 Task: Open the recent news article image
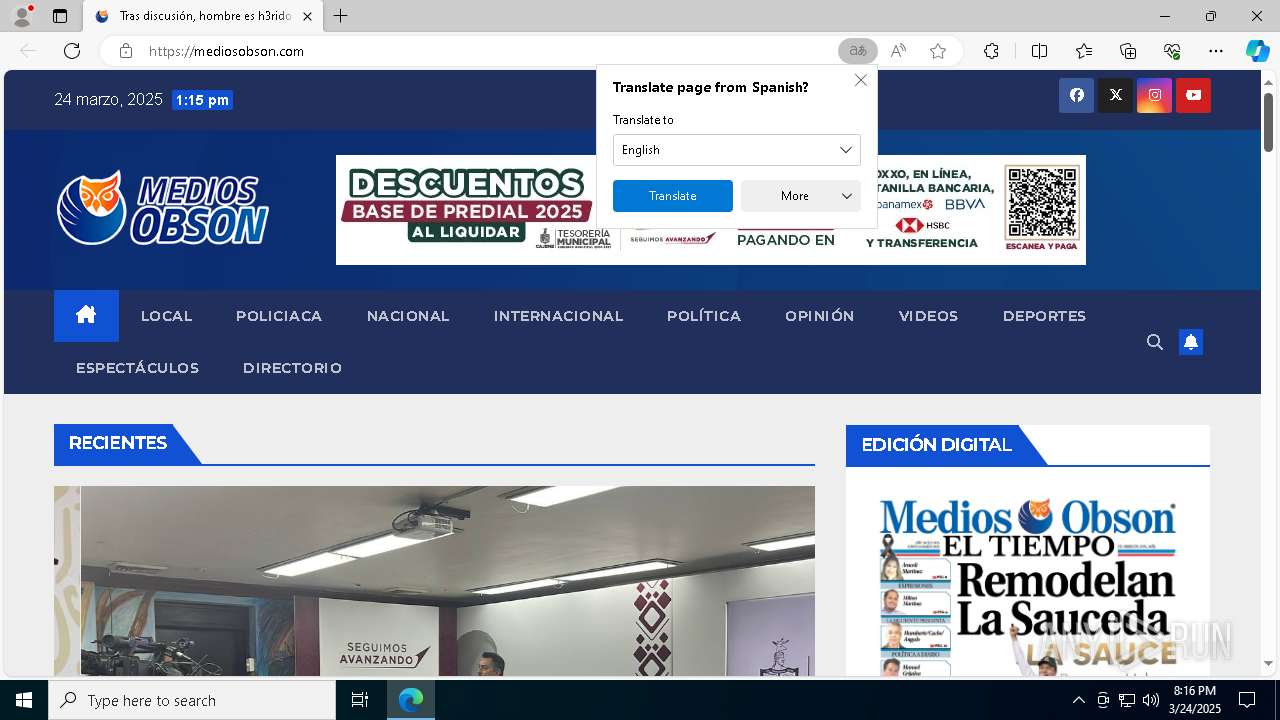pyautogui.click(x=434, y=581)
